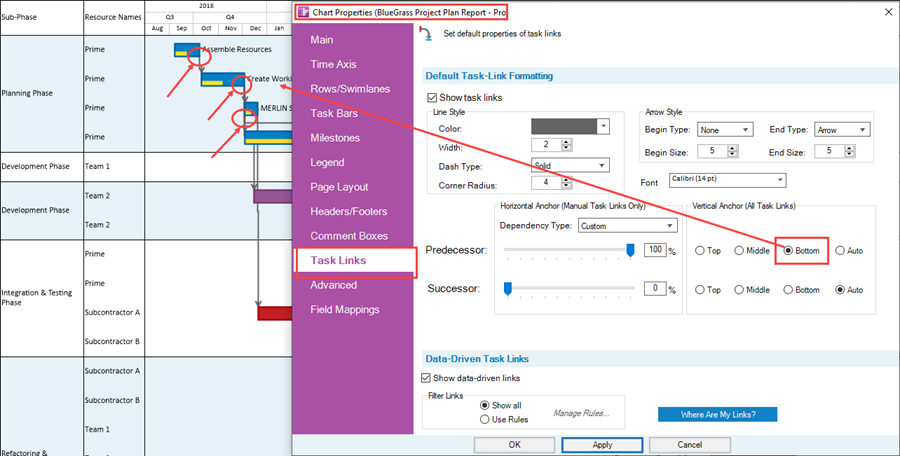Click the End Size spinner arrows
The height and width of the screenshot is (456, 900).
pos(850,152)
